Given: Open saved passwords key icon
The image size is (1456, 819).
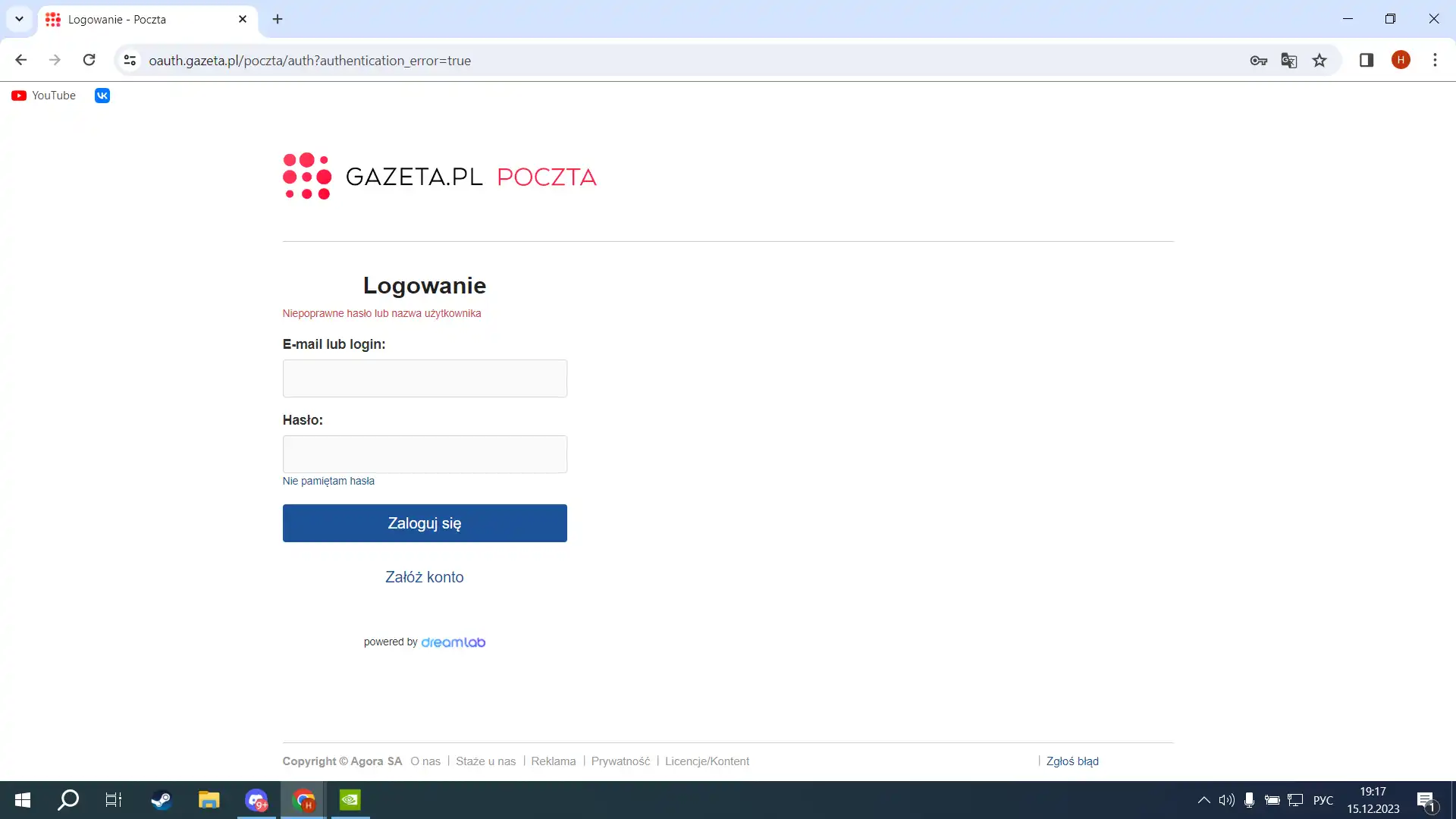Looking at the screenshot, I should coord(1259,60).
